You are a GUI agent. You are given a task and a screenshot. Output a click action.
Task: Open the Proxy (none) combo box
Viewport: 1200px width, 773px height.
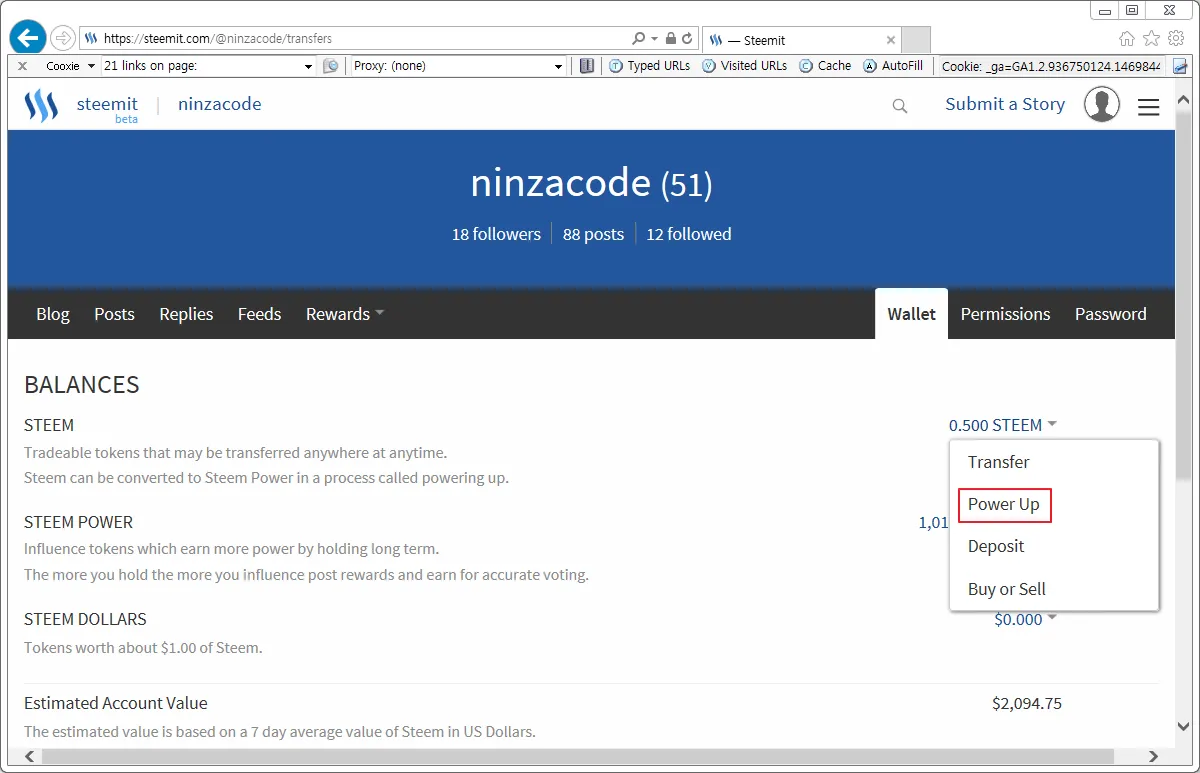click(458, 66)
